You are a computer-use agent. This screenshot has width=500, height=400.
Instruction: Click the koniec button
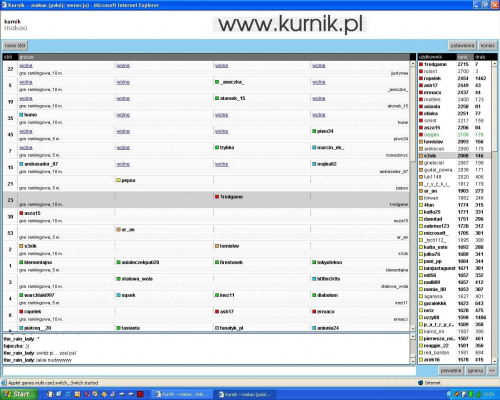tap(487, 45)
